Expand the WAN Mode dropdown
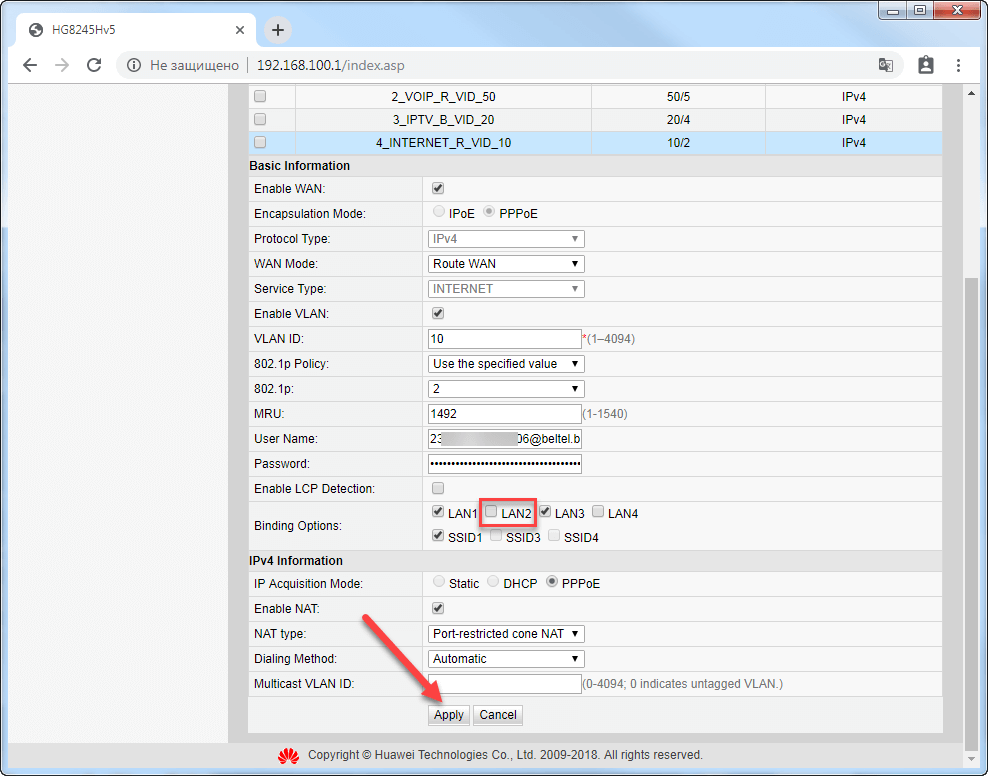This screenshot has width=988, height=776. (505, 264)
